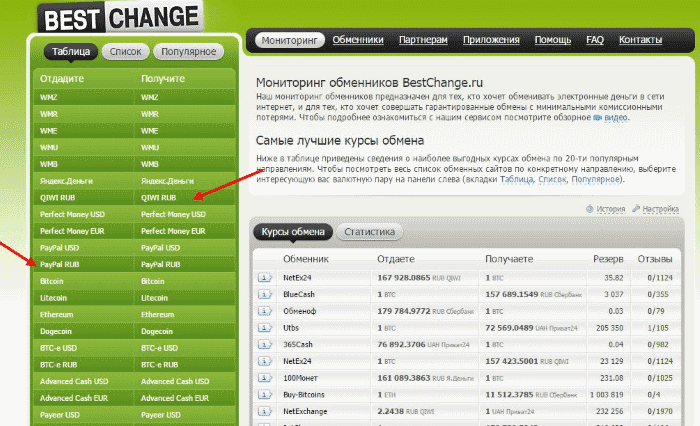
Task: Click the Список link in description text
Action: coord(552,180)
